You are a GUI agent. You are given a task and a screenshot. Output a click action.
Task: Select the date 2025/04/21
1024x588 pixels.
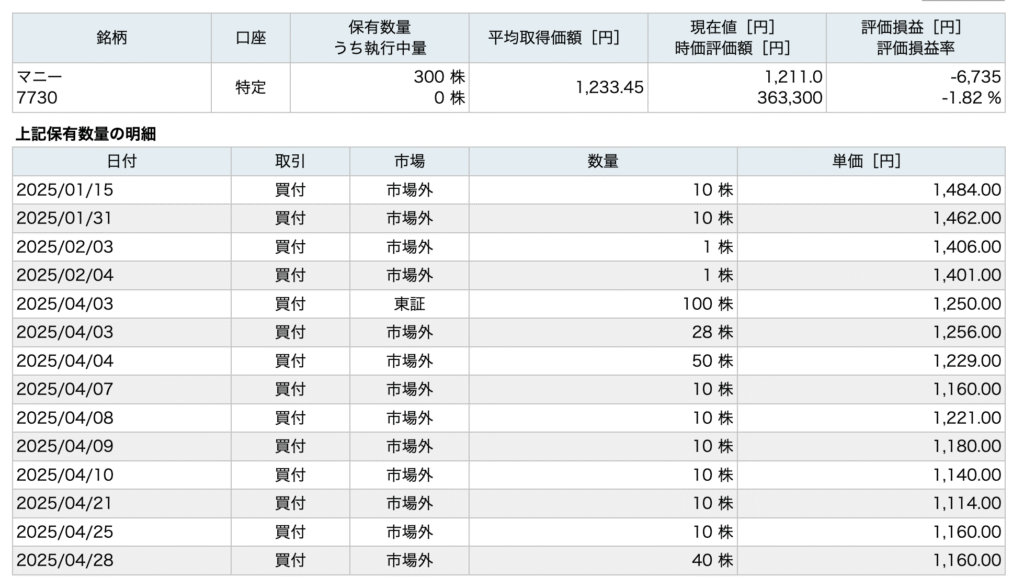(64, 503)
